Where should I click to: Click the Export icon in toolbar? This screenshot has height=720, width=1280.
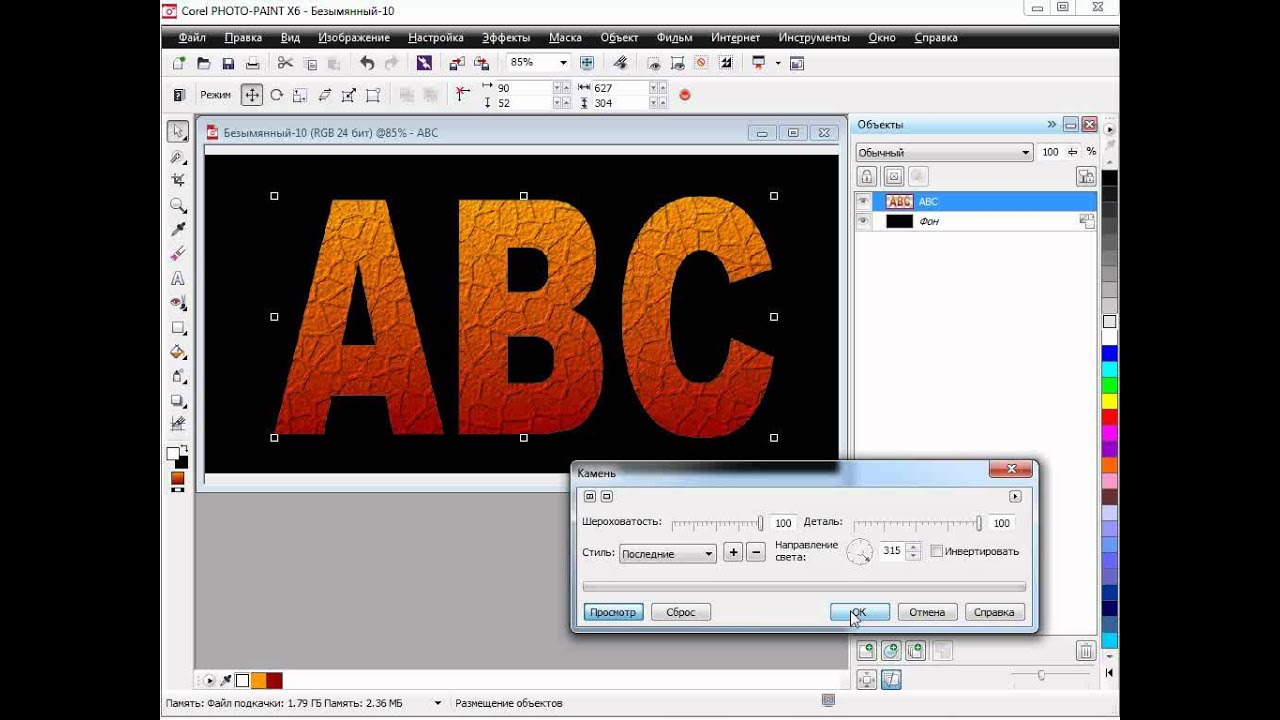[482, 63]
